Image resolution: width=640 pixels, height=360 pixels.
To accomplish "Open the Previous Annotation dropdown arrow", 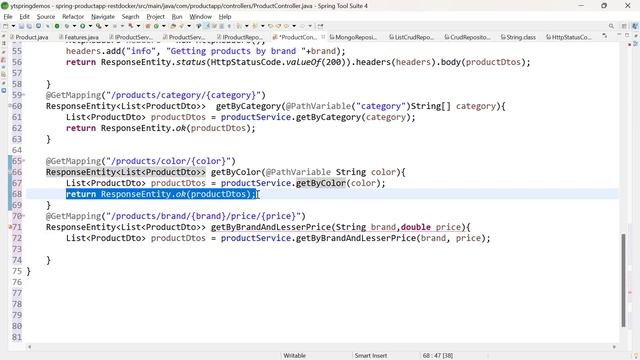I will (262, 26).
